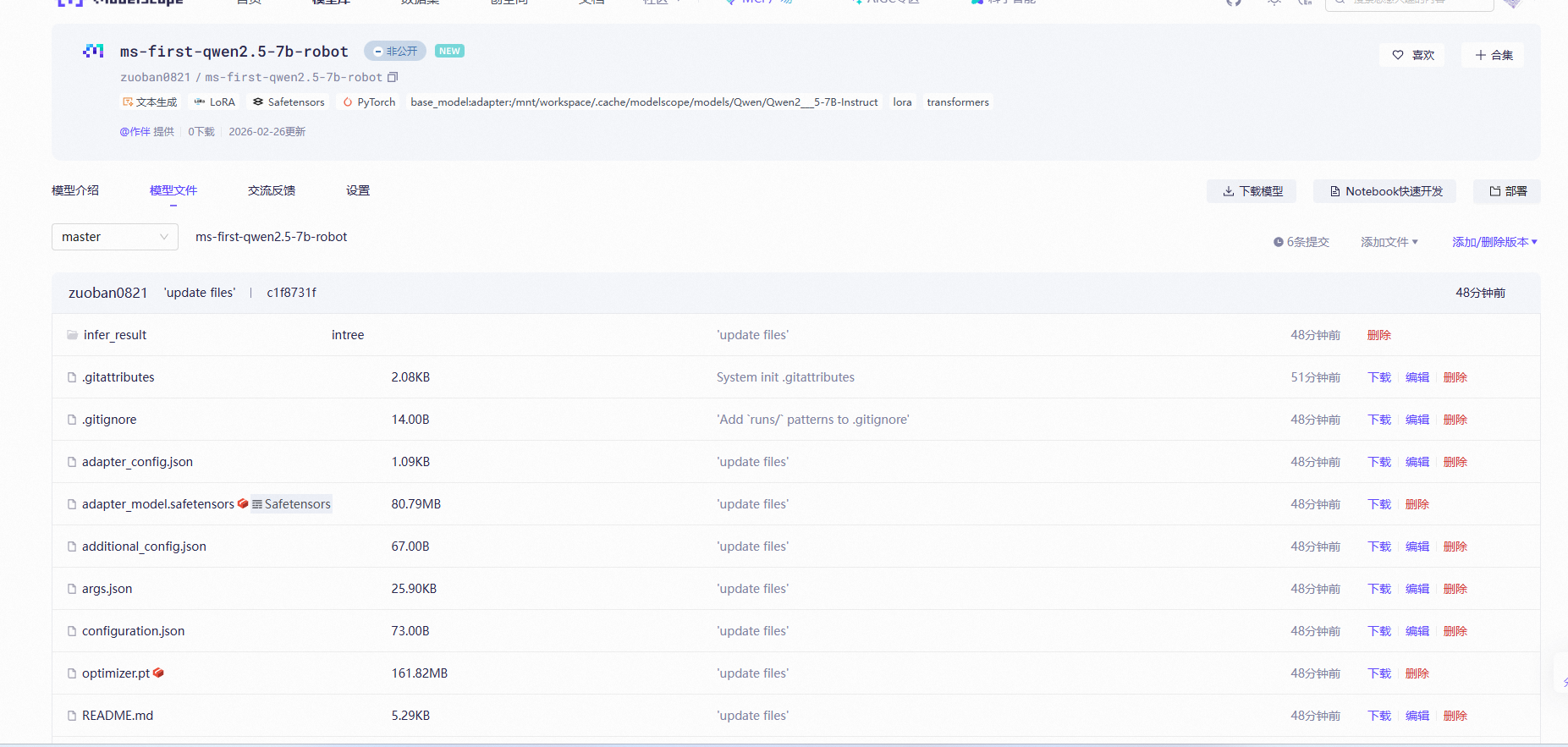Edit README.md file
The image size is (1568, 747).
point(1417,716)
